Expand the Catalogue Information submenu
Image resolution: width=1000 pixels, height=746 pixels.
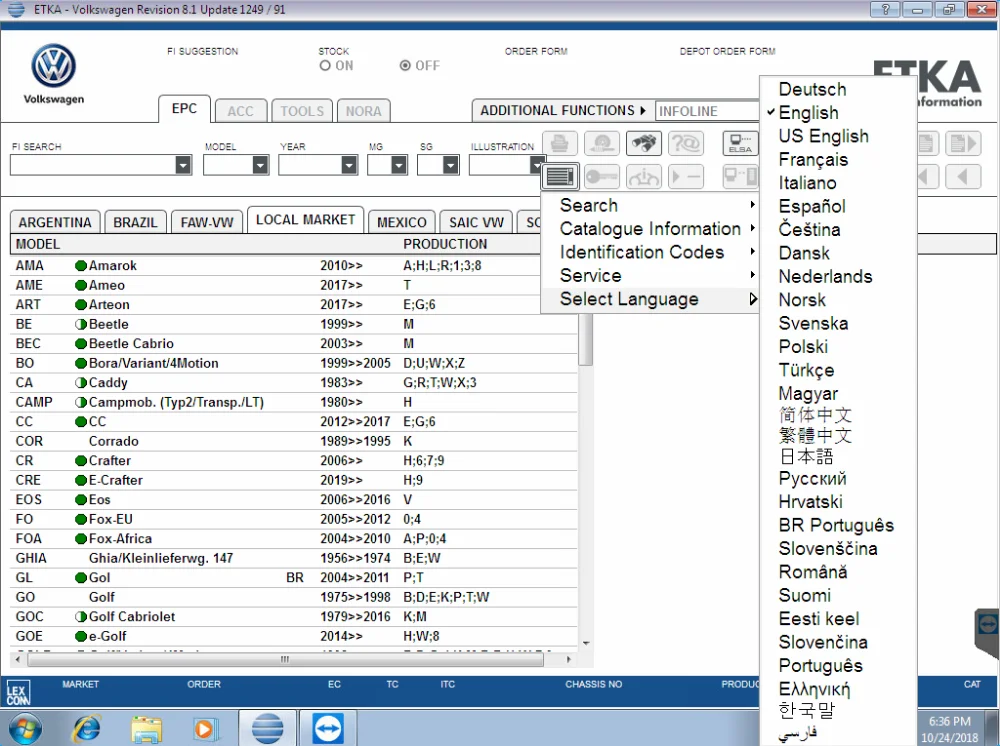click(649, 229)
